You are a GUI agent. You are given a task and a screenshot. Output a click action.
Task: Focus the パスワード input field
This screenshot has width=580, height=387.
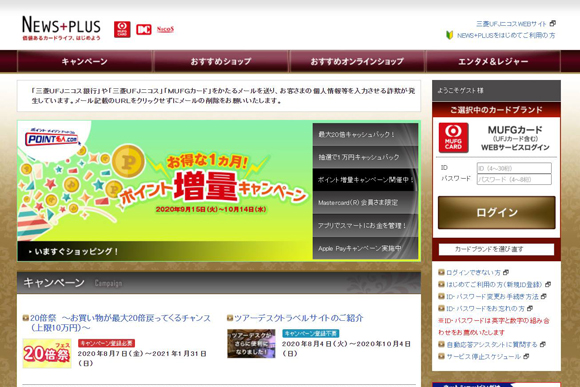coord(514,179)
